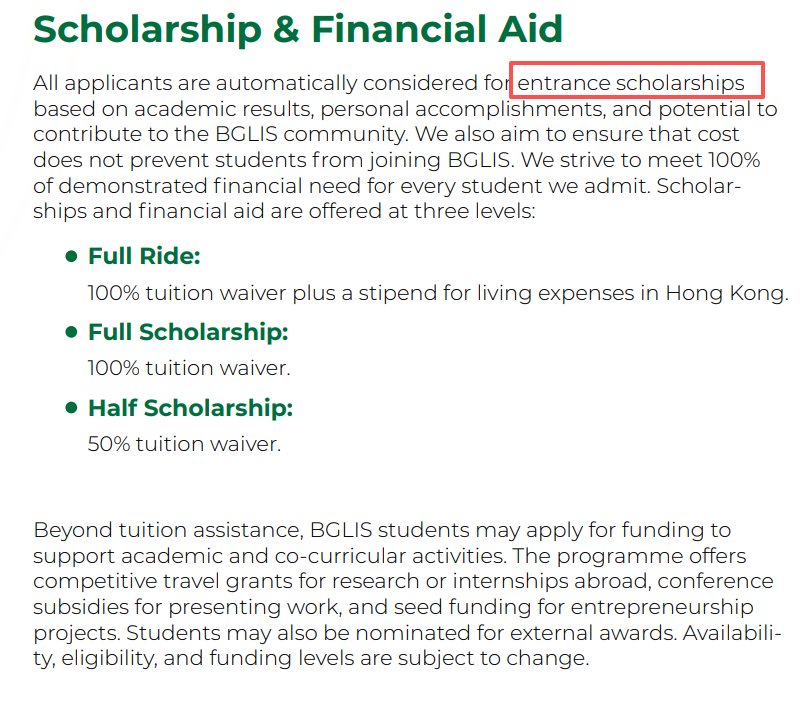The height and width of the screenshot is (703, 807).
Task: Click the 100% tuition waiver line under Full Scholarship
Action: (188, 368)
